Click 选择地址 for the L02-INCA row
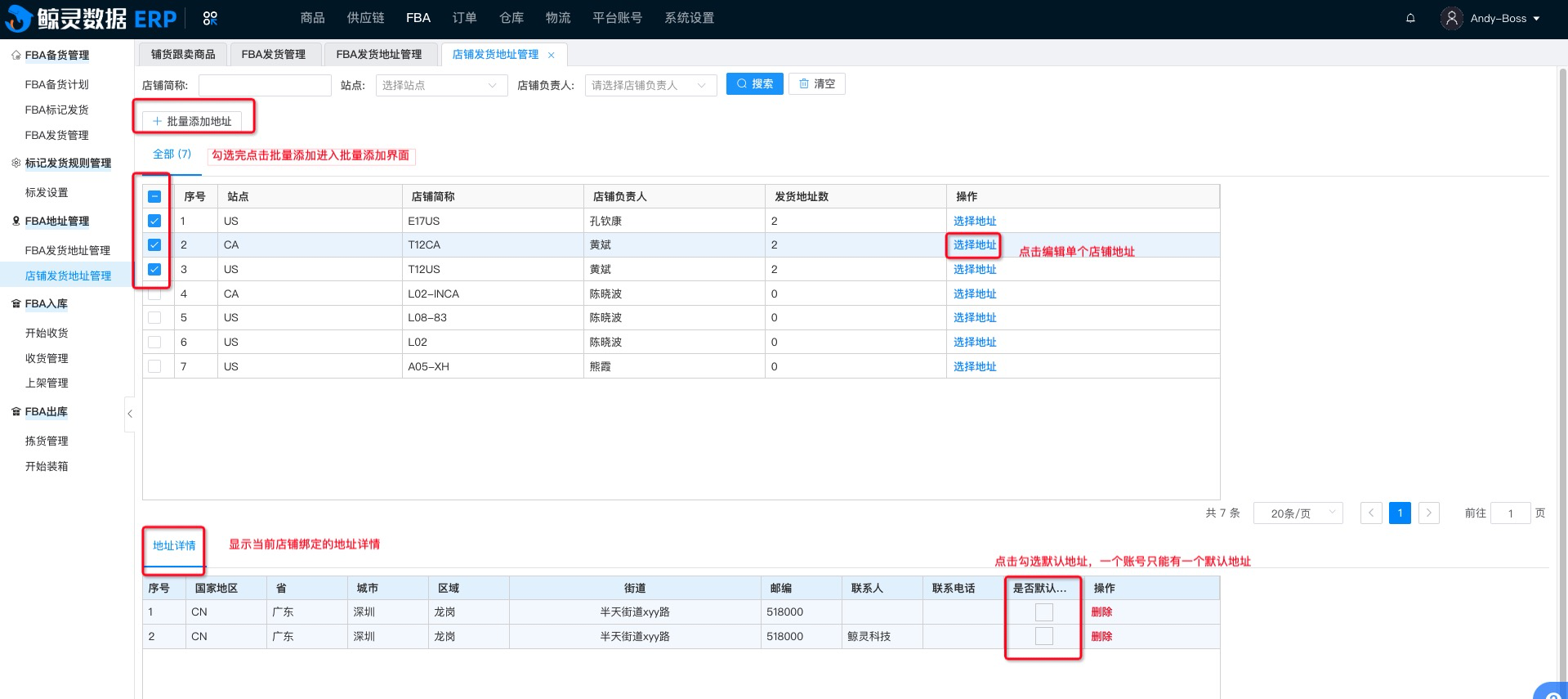1568x699 pixels. [x=975, y=293]
